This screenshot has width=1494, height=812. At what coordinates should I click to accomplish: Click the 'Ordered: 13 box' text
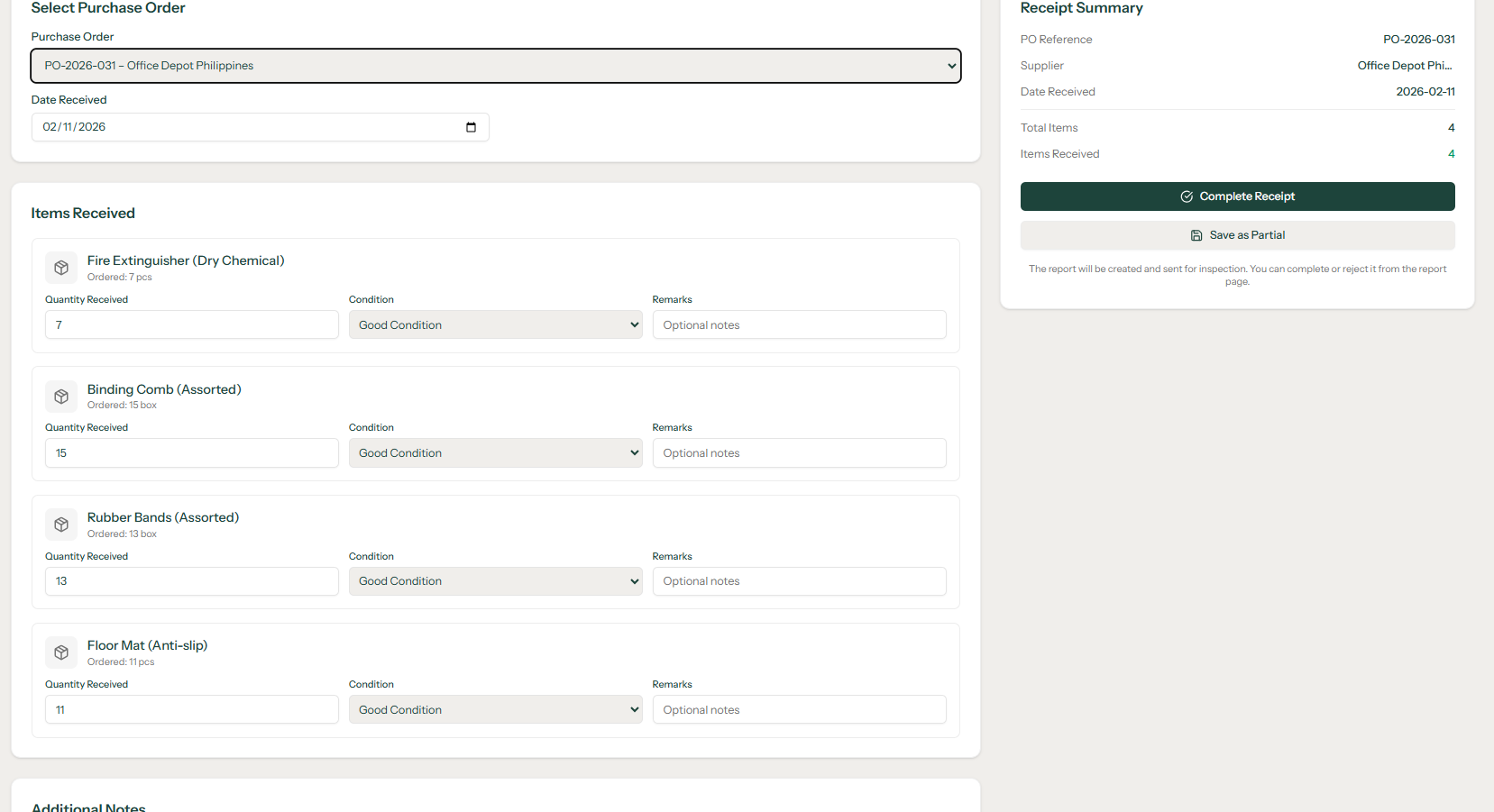pyautogui.click(x=122, y=534)
